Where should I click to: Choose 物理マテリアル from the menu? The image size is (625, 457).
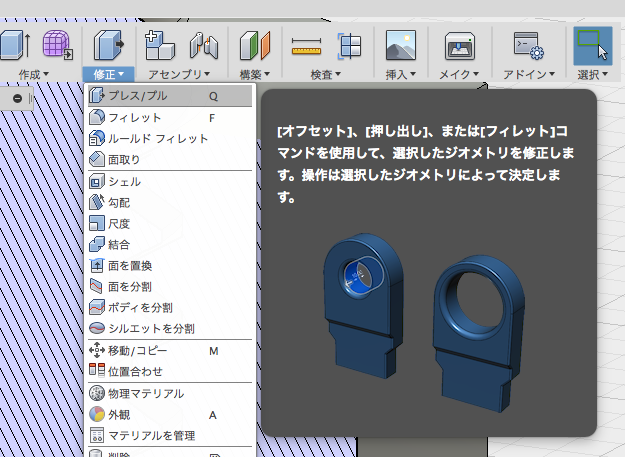170,394
